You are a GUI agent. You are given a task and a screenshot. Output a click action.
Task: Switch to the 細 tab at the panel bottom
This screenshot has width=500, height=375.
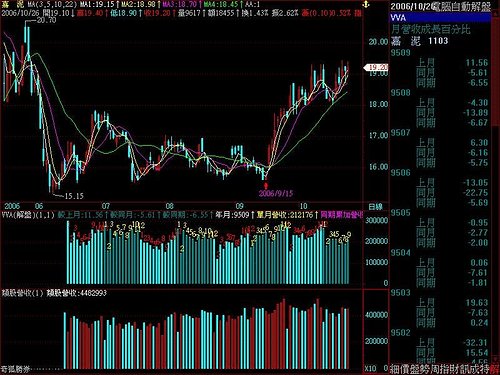pos(395,369)
